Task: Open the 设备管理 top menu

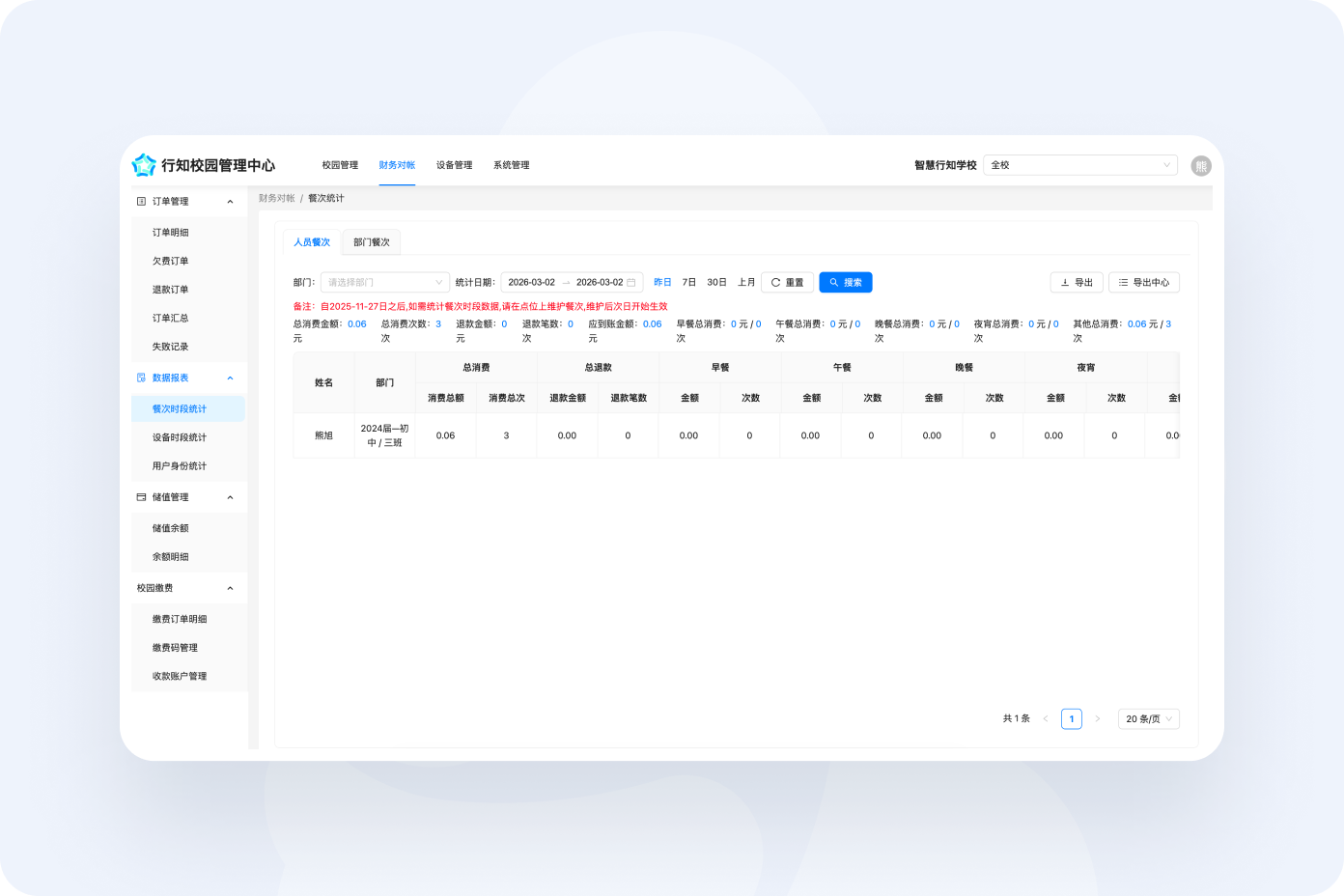Action: click(x=454, y=165)
